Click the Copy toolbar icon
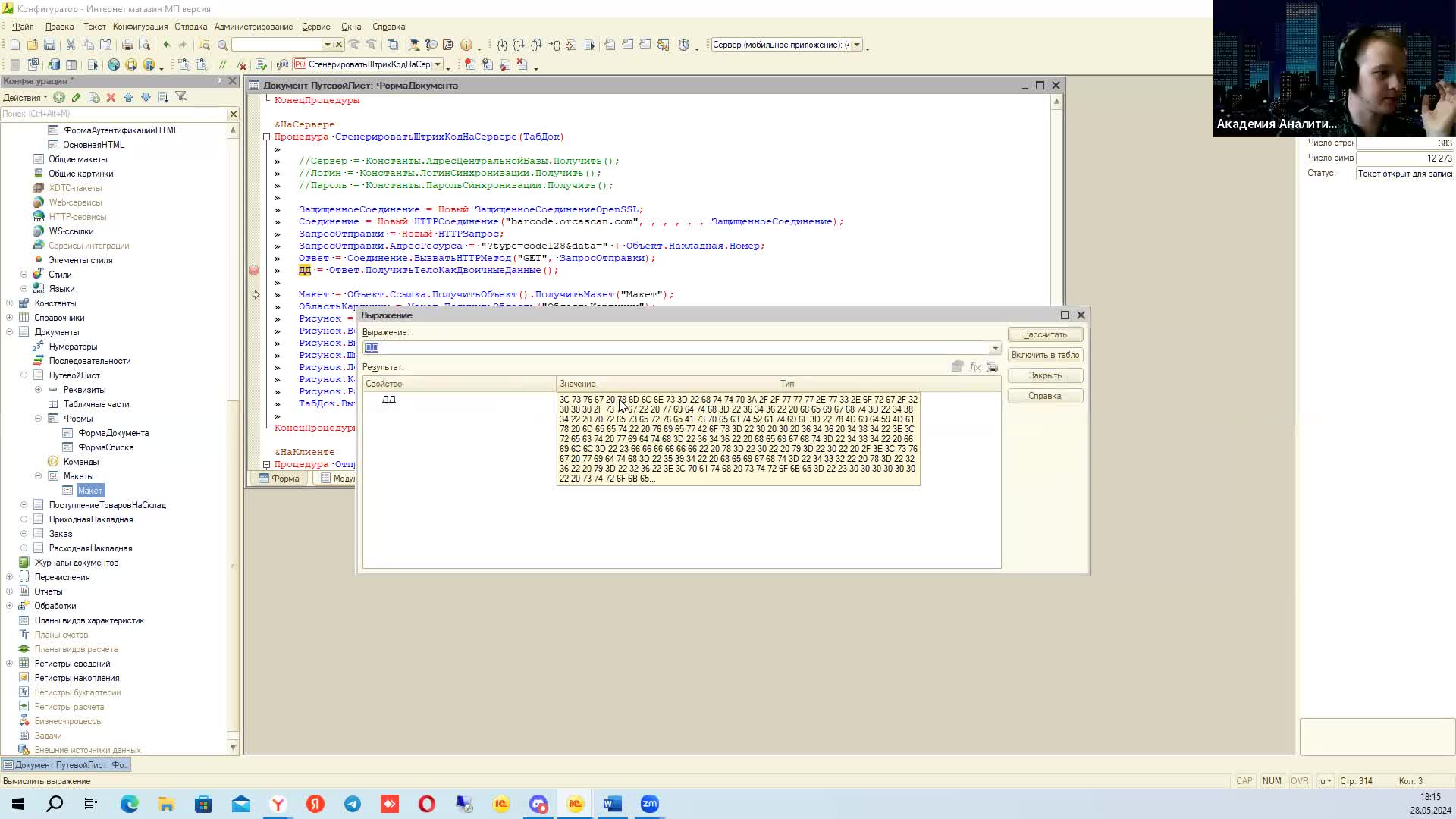The width and height of the screenshot is (1456, 819). click(x=88, y=45)
